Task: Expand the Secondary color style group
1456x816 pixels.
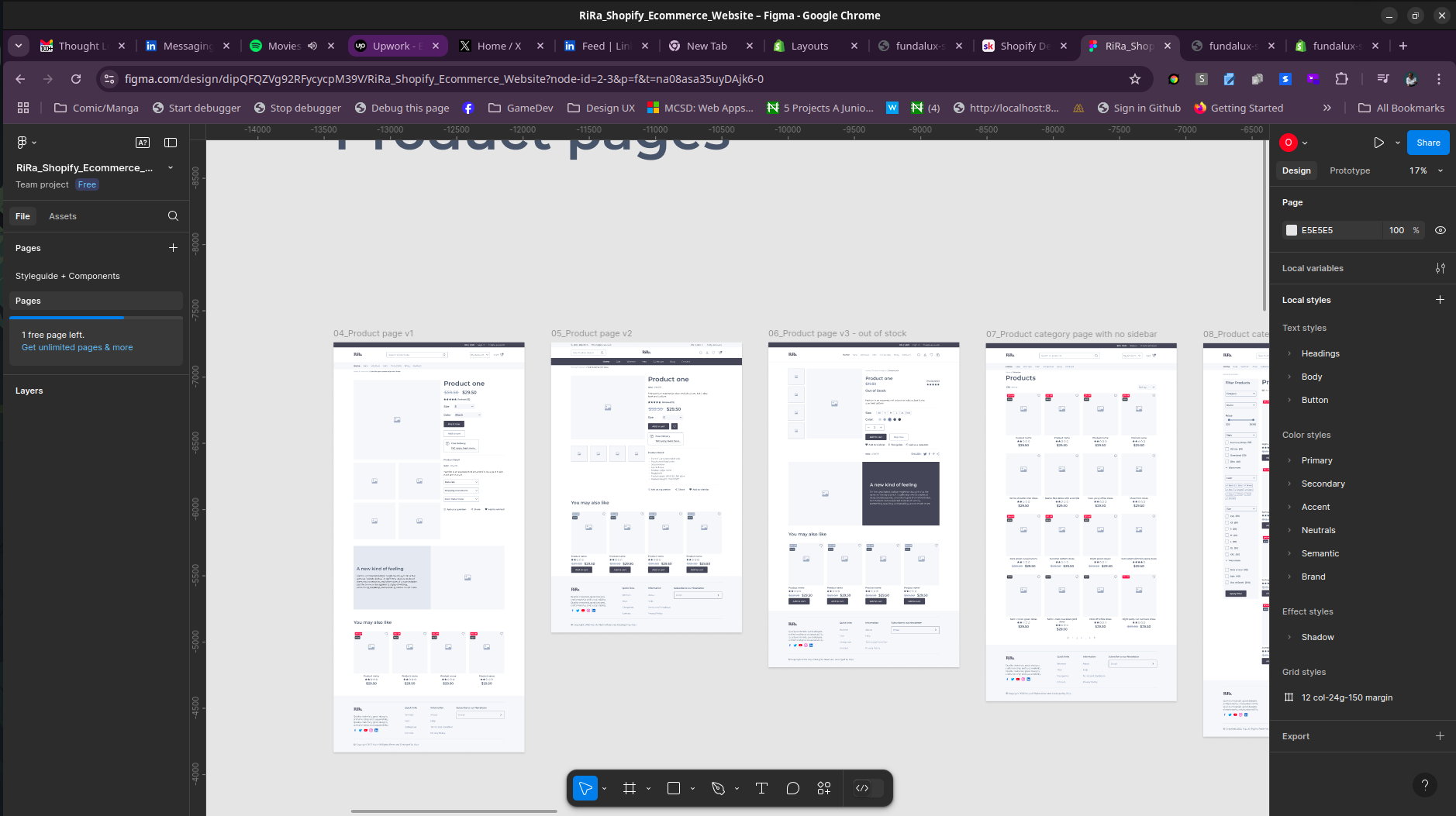Action: pos(1289,484)
